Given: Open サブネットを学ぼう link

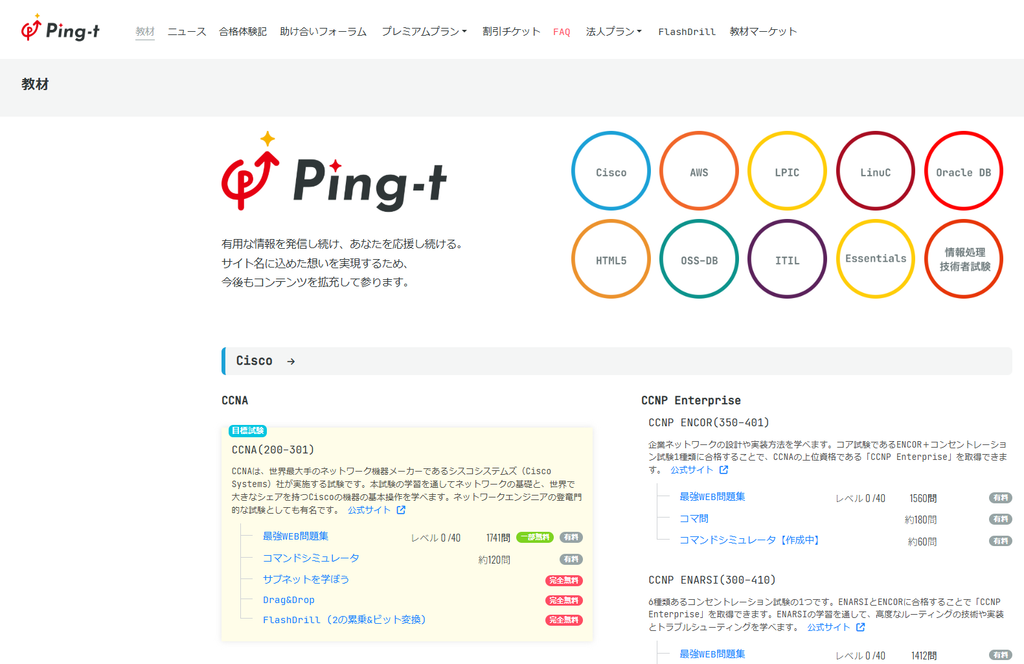Looking at the screenshot, I should pyautogui.click(x=306, y=579).
